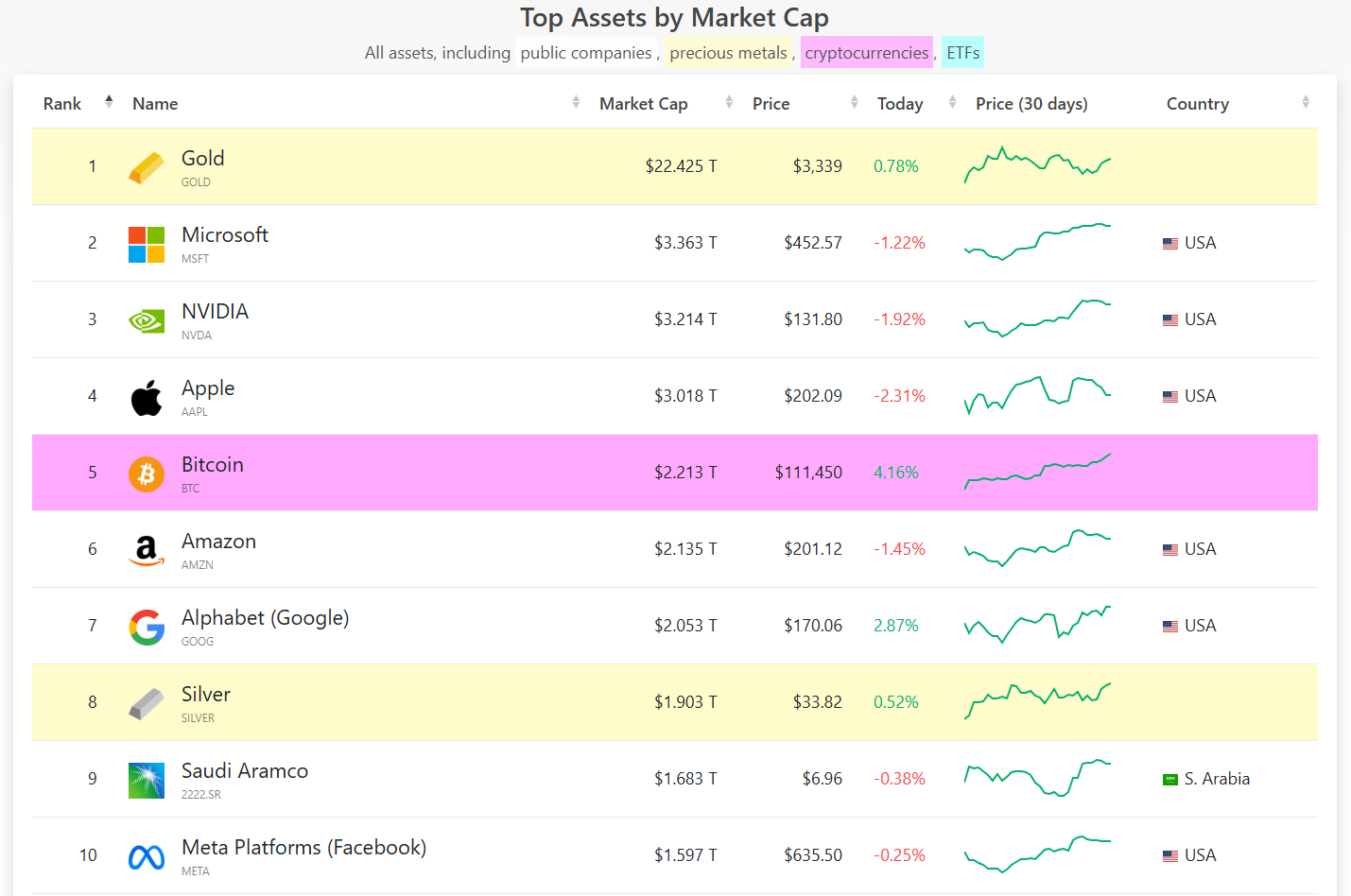Viewport: 1351px width, 896px height.
Task: Sort table by Rank arrows
Action: pos(109,102)
